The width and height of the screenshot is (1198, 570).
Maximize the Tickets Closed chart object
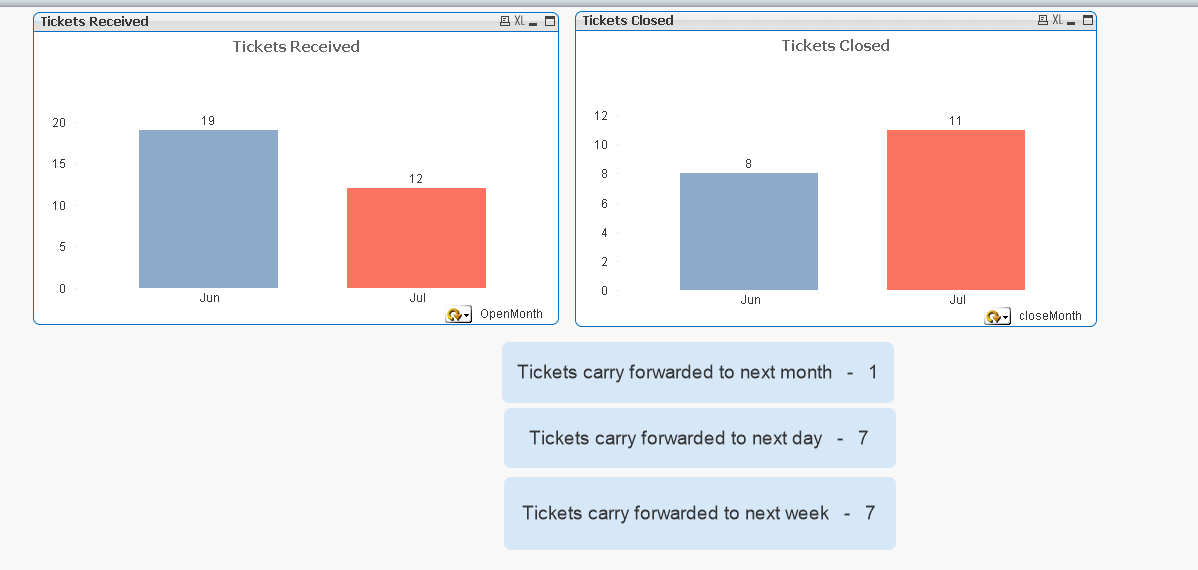tap(1087, 20)
